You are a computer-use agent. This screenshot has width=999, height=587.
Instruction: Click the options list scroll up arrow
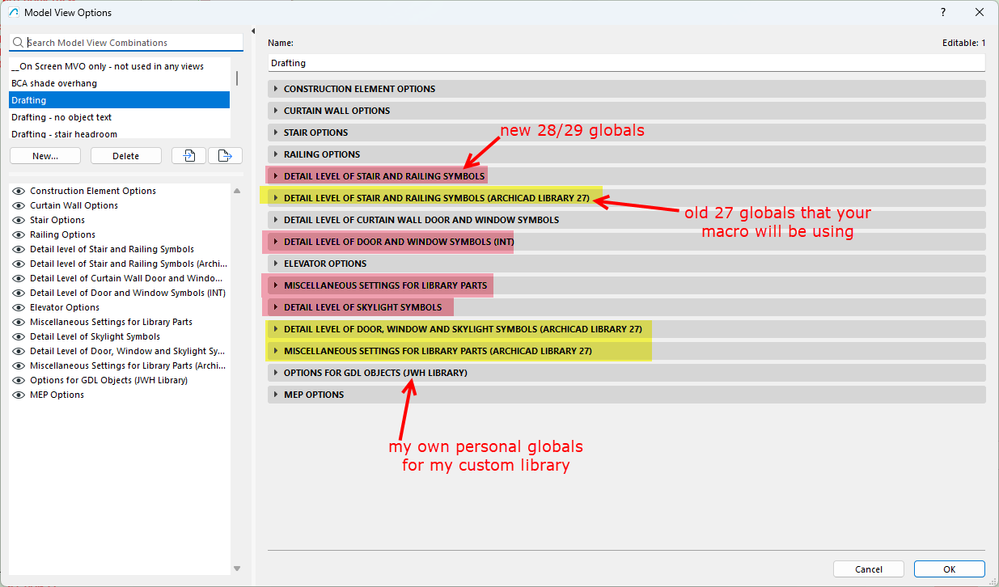[237, 191]
